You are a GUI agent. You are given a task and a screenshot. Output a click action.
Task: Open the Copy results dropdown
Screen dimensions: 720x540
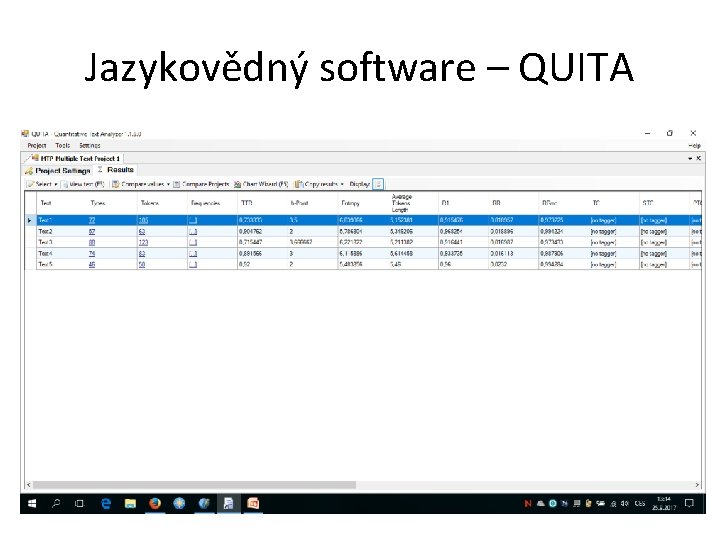click(320, 184)
